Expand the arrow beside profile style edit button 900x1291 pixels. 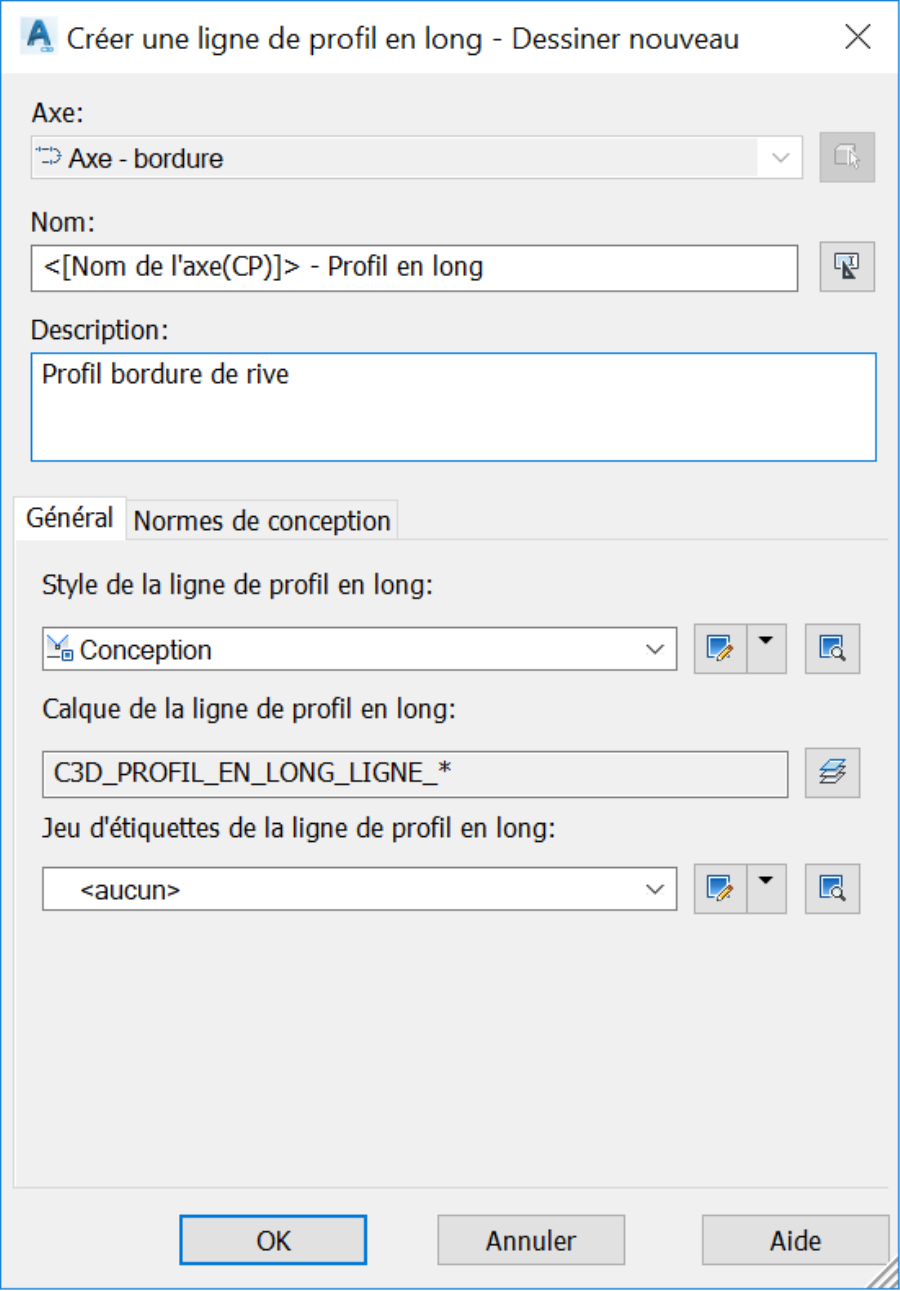coord(767,650)
